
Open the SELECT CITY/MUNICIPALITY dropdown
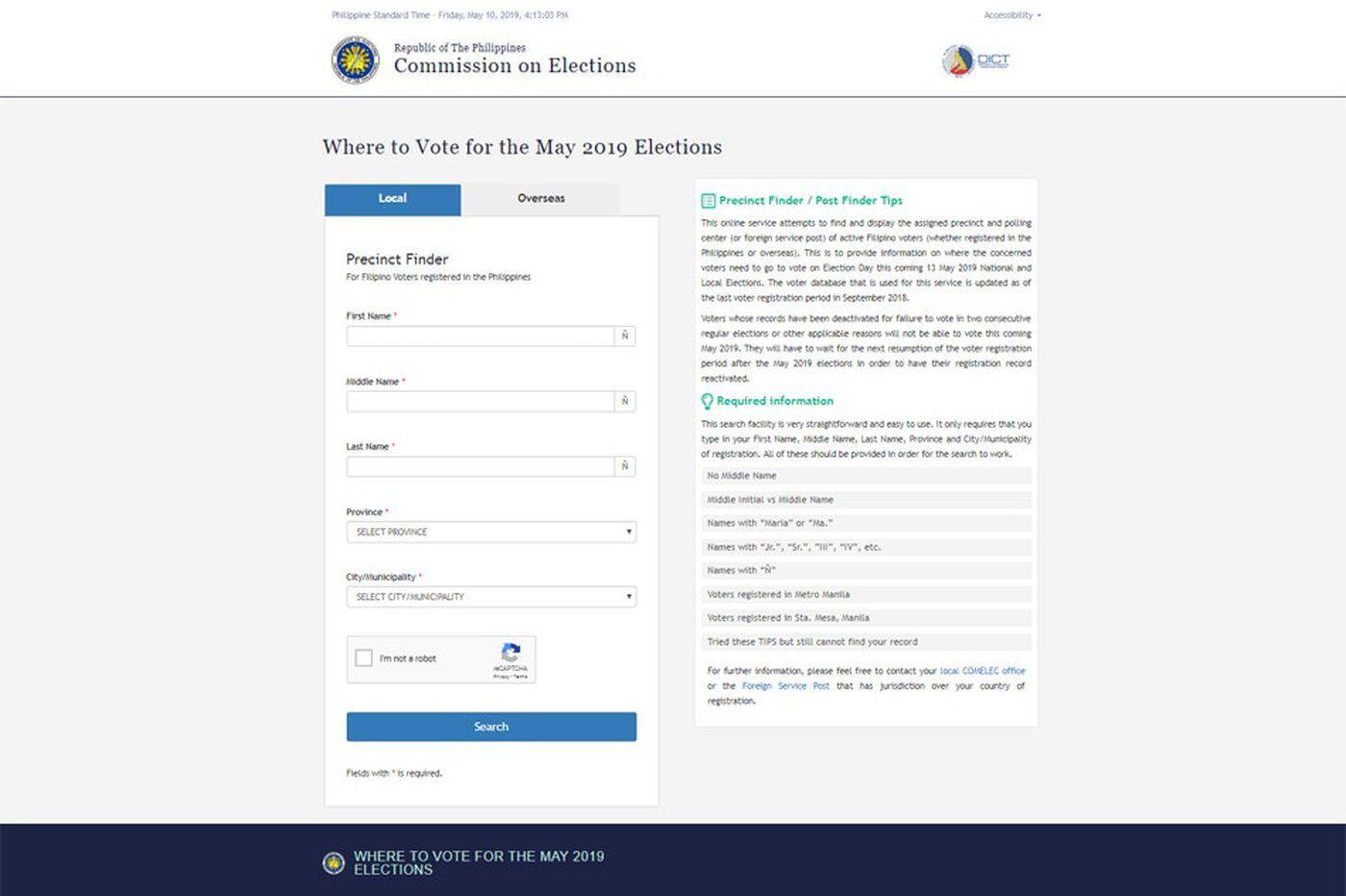coord(490,596)
